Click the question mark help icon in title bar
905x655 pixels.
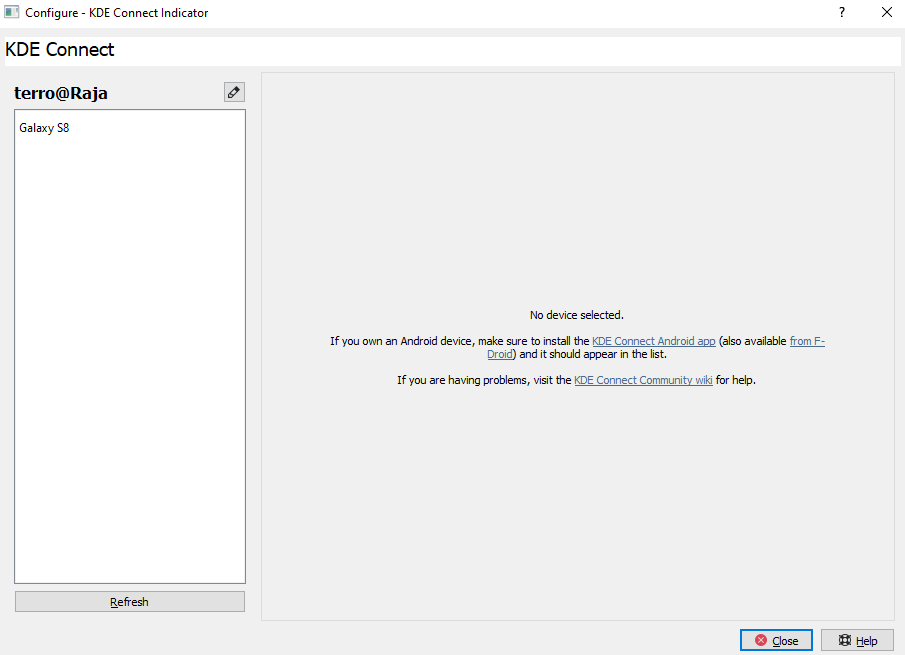click(842, 12)
